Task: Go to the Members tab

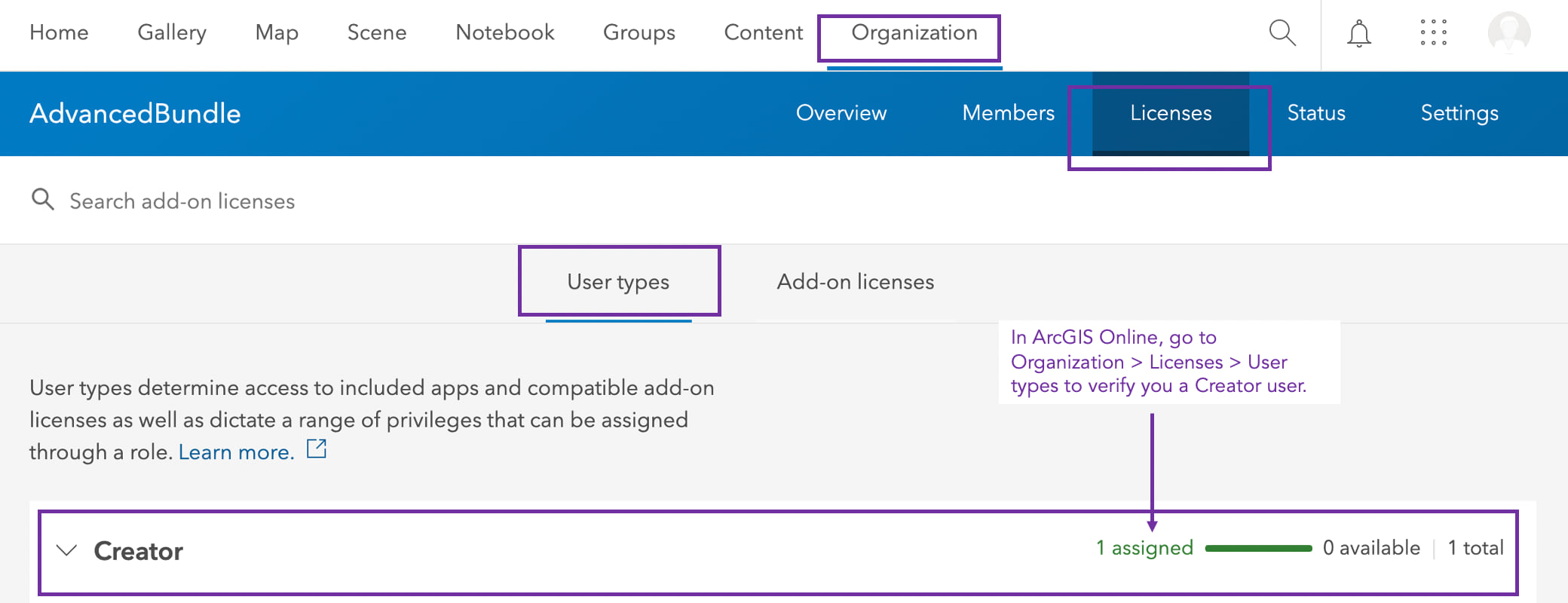Action: click(1008, 113)
